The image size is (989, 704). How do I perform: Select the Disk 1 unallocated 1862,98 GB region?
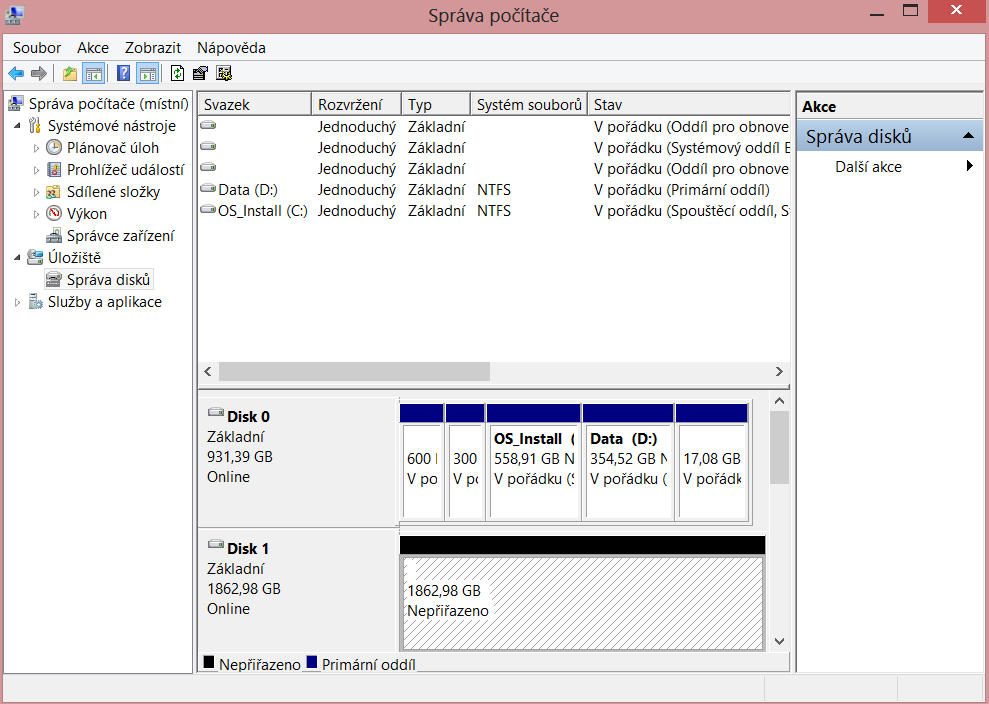[582, 601]
